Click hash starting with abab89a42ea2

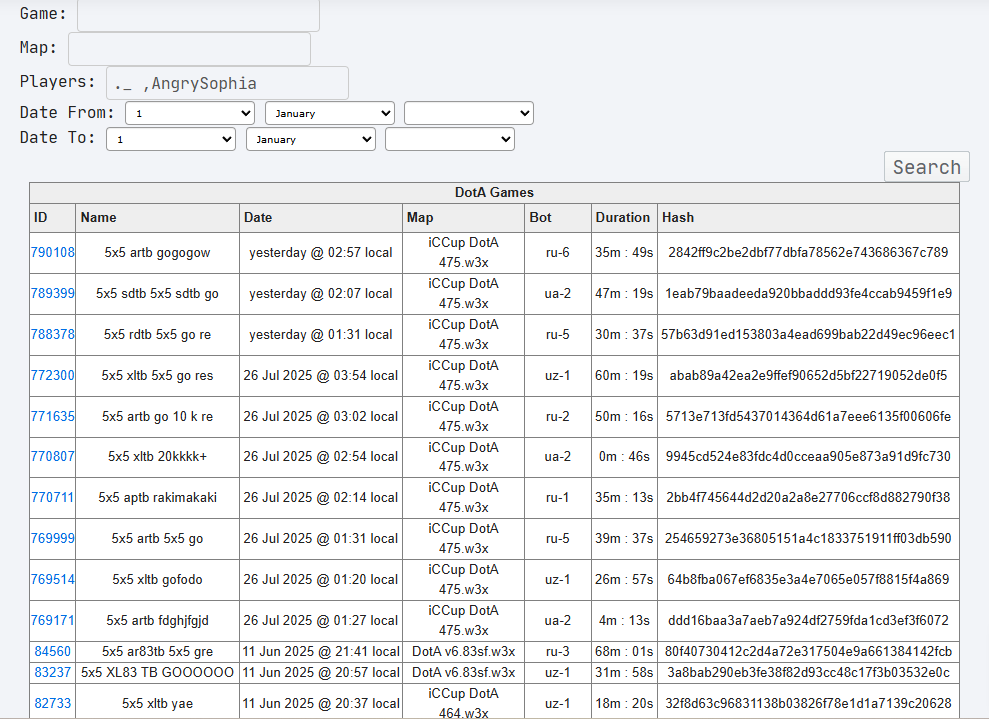tap(809, 376)
